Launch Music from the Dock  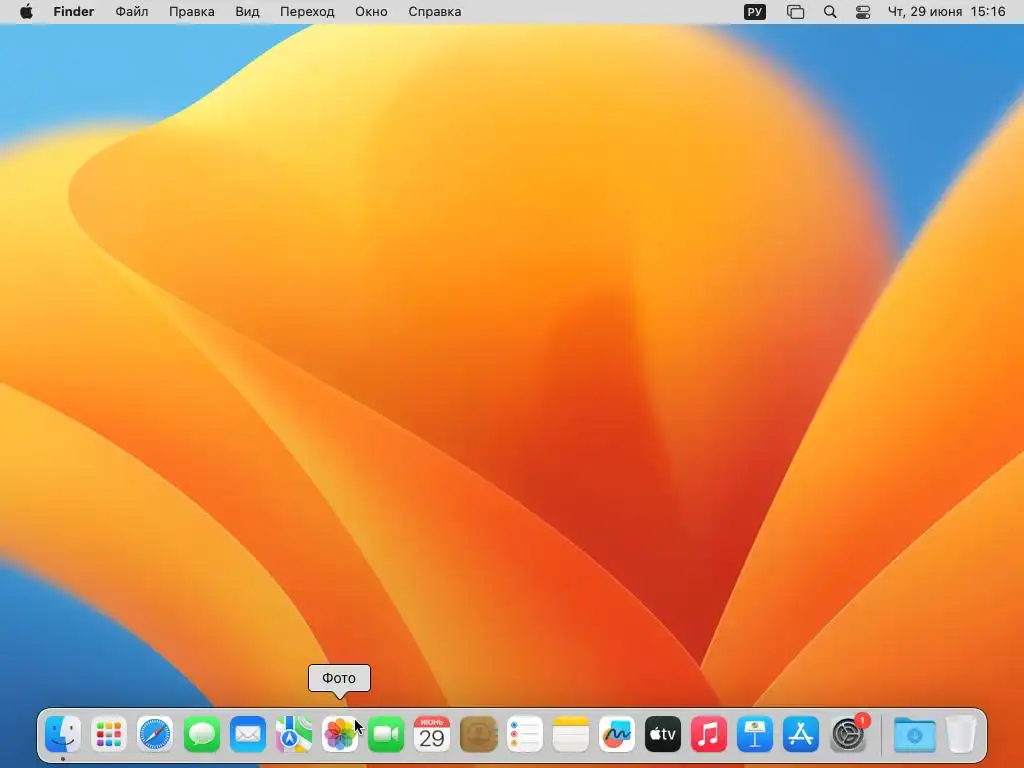point(709,735)
